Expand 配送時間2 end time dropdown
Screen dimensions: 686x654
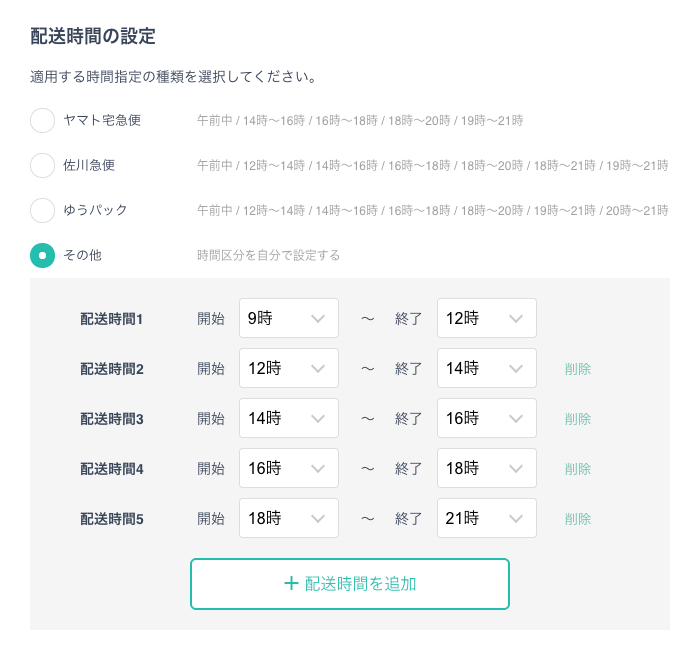click(x=486, y=368)
